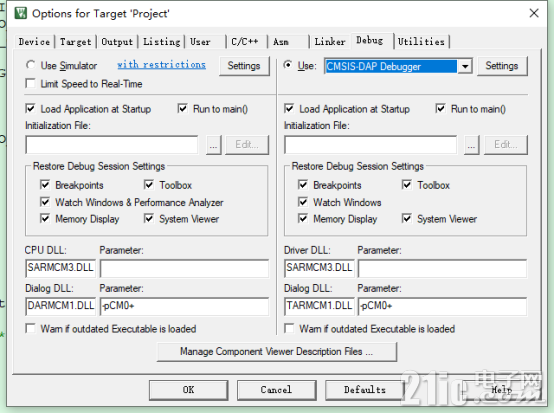Click the debugger Initialization File field
This screenshot has width=554, height=413.
(x=370, y=145)
